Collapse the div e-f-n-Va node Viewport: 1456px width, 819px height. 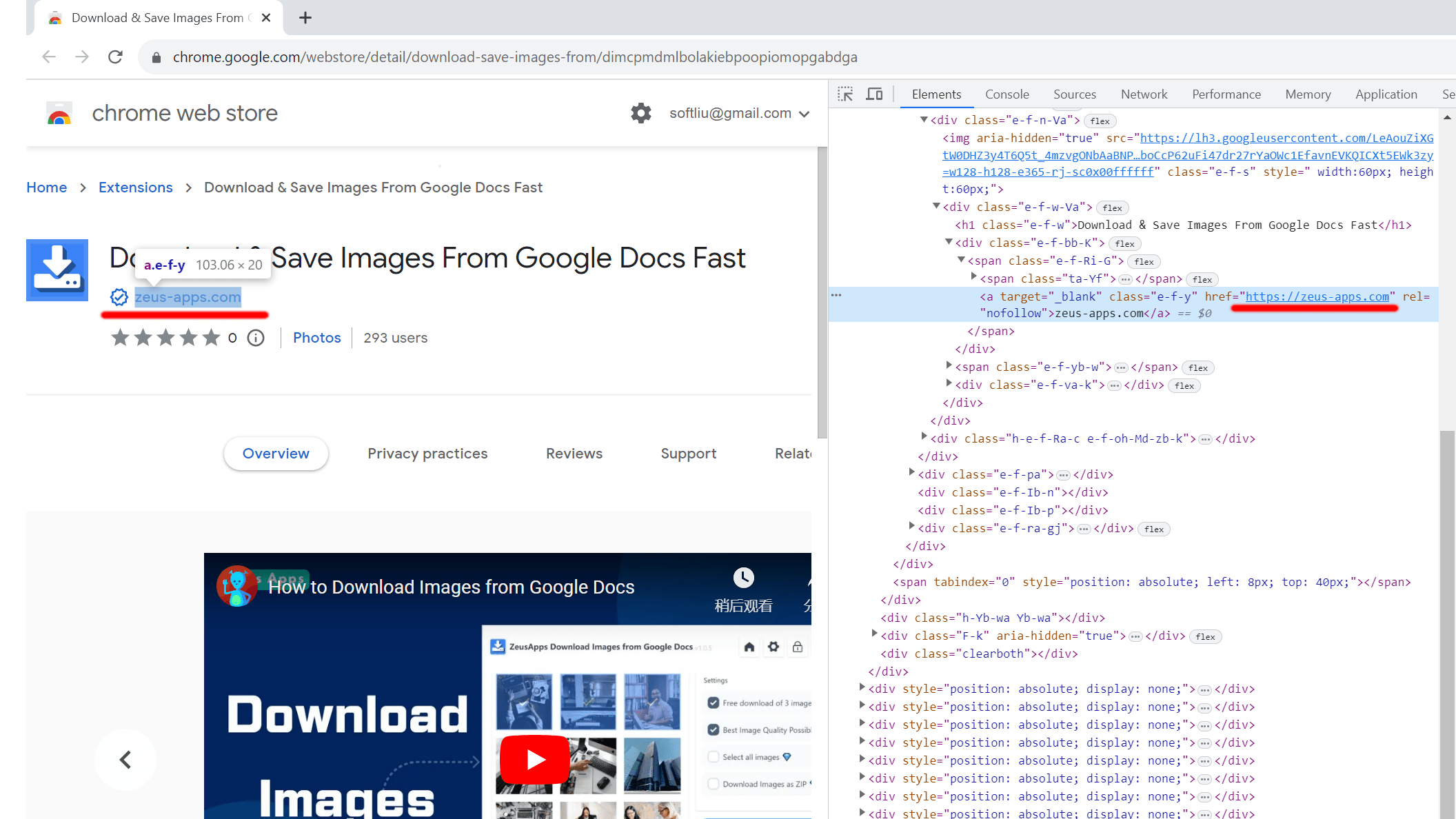[924, 120]
